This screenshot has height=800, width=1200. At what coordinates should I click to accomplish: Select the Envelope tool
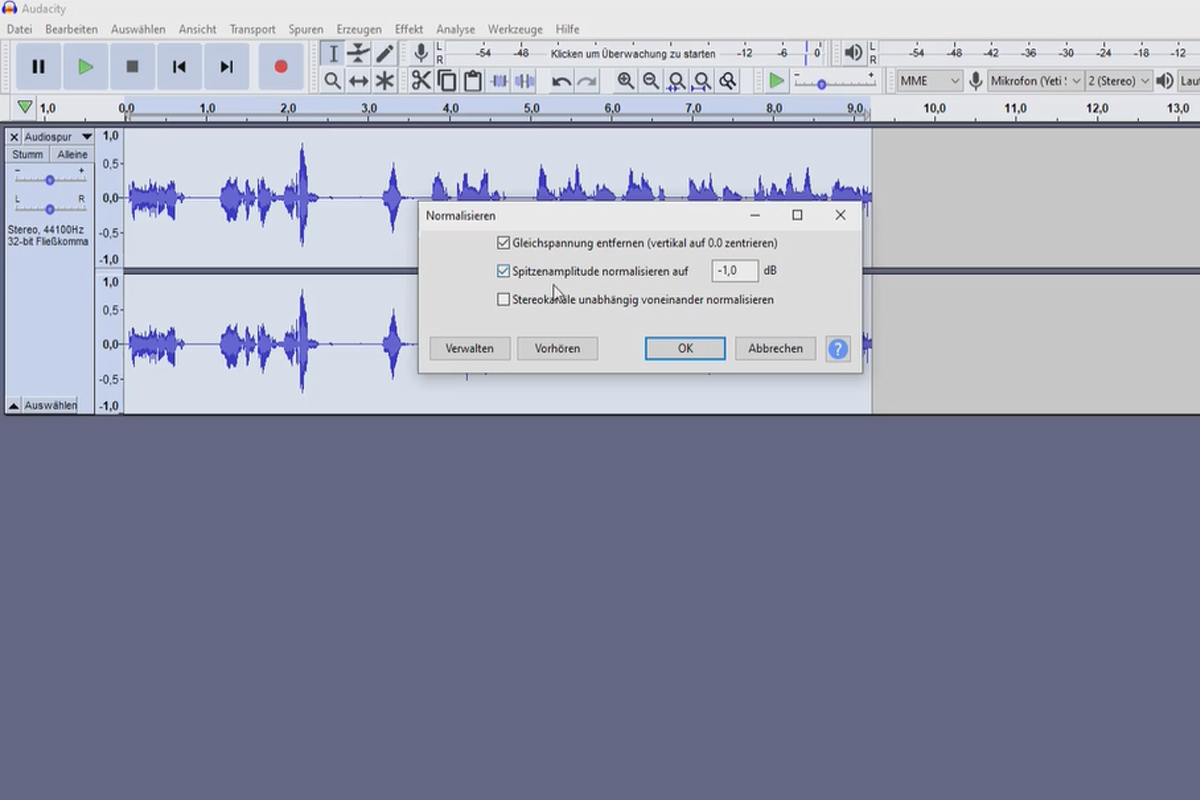[359, 54]
